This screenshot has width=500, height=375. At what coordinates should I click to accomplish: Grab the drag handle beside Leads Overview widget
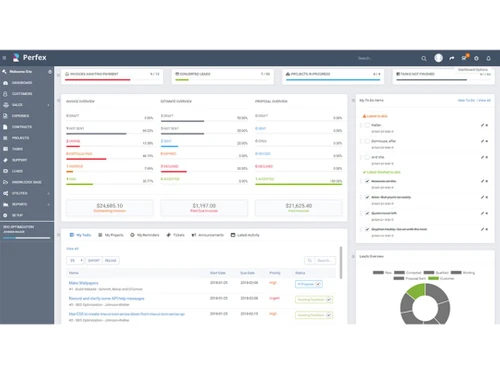pyautogui.click(x=353, y=256)
